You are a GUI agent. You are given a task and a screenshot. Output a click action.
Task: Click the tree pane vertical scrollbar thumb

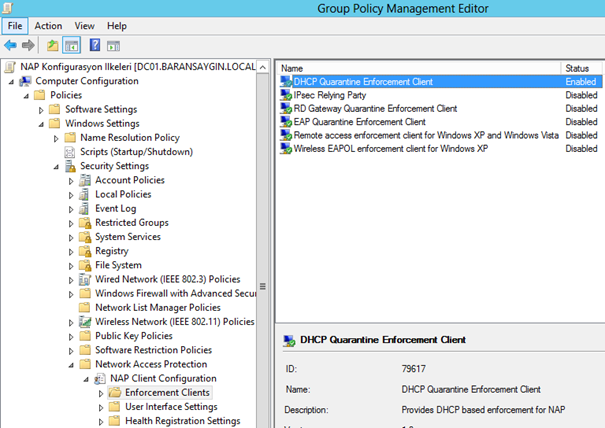(263, 286)
